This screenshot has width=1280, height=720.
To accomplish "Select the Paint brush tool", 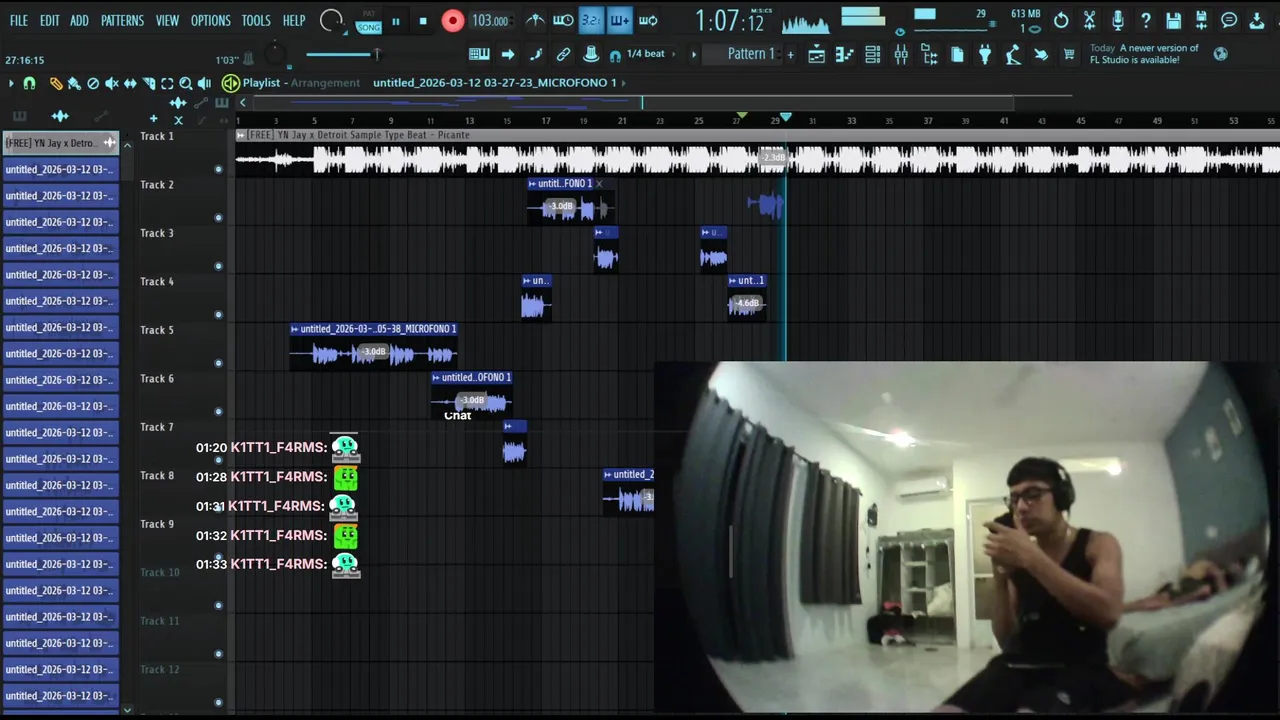I will (x=74, y=84).
